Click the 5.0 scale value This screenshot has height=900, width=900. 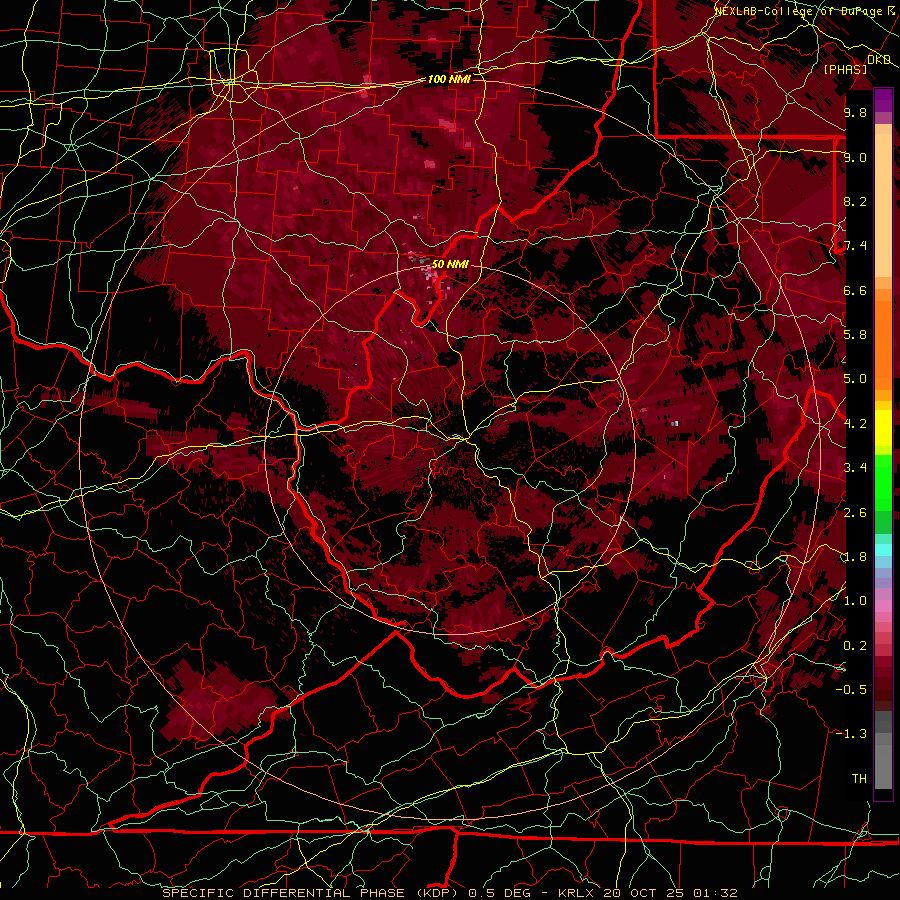(855, 379)
